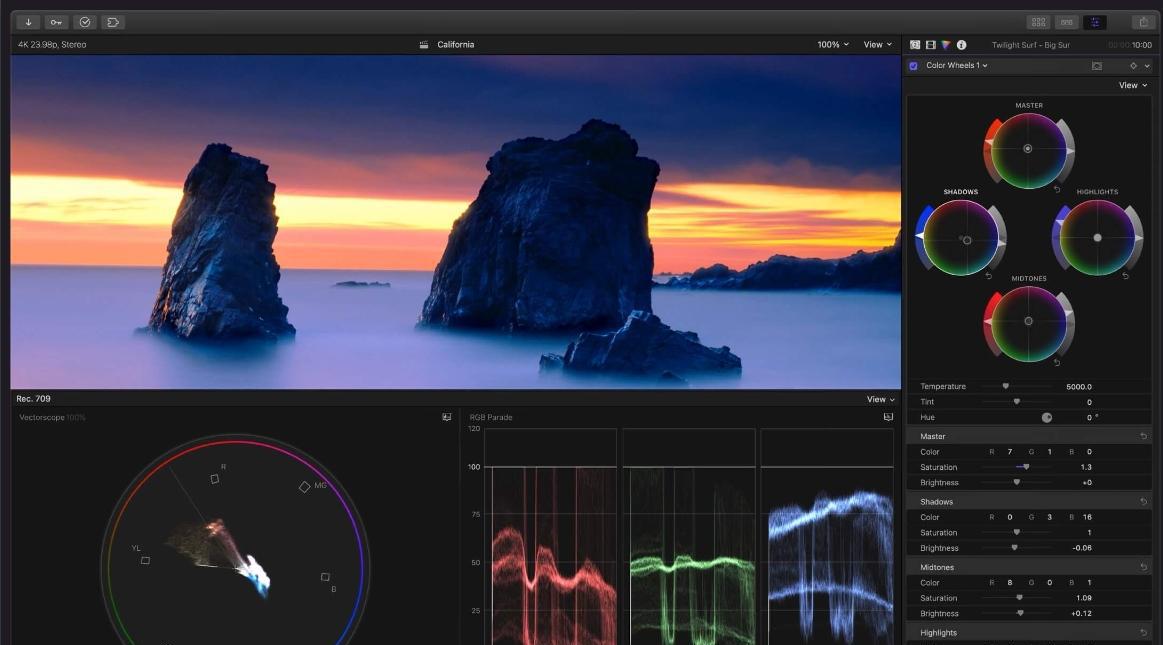The image size is (1163, 645).
Task: Click the Shadows Saturation slider handle
Action: pos(1017,532)
